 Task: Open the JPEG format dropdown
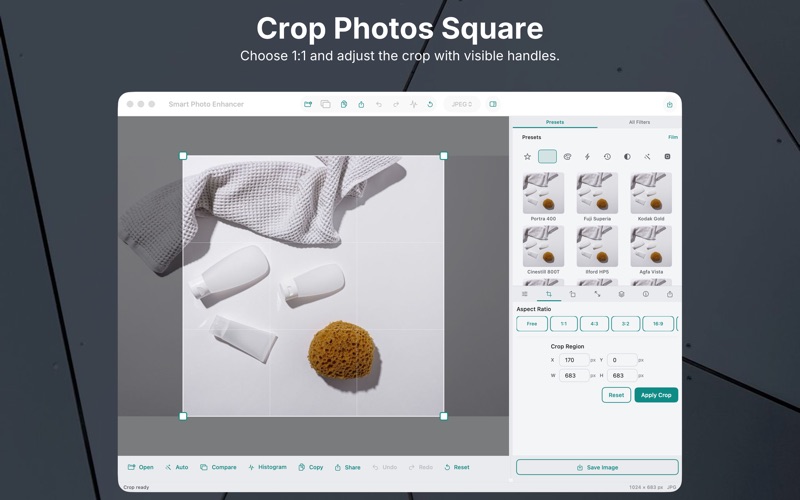[x=462, y=104]
